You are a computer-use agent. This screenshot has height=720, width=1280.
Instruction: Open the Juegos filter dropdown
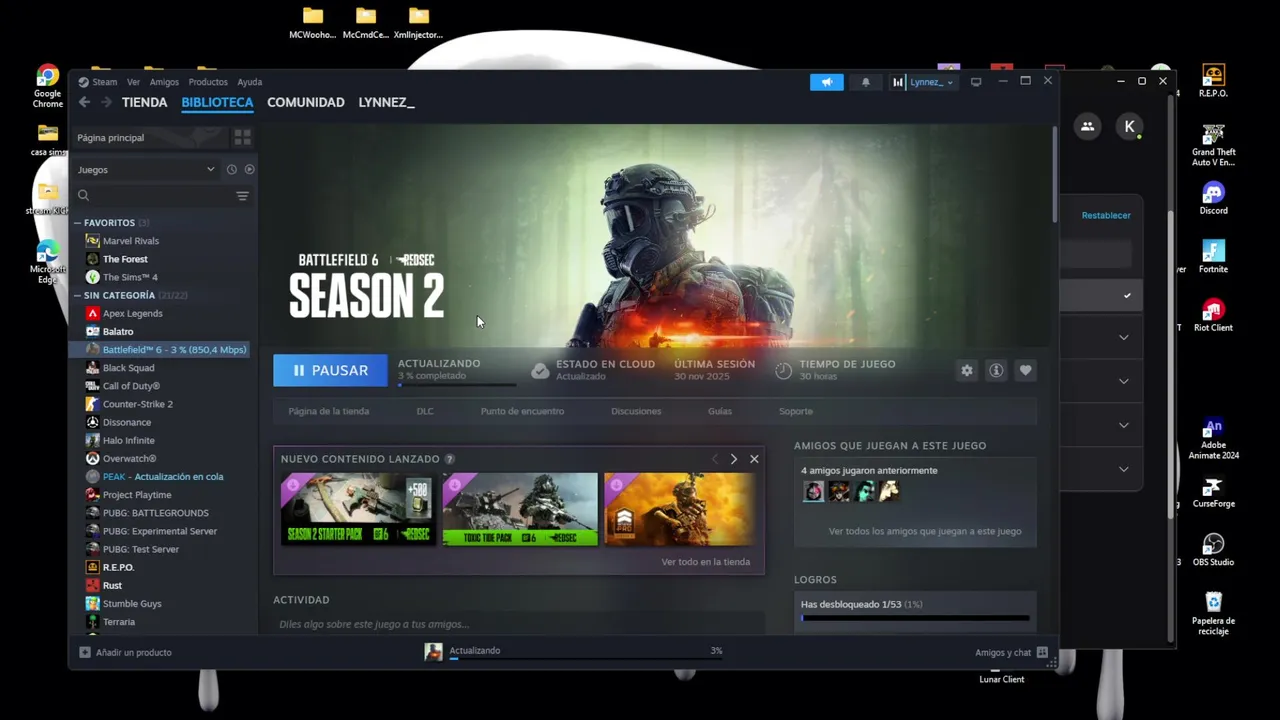pyautogui.click(x=146, y=170)
